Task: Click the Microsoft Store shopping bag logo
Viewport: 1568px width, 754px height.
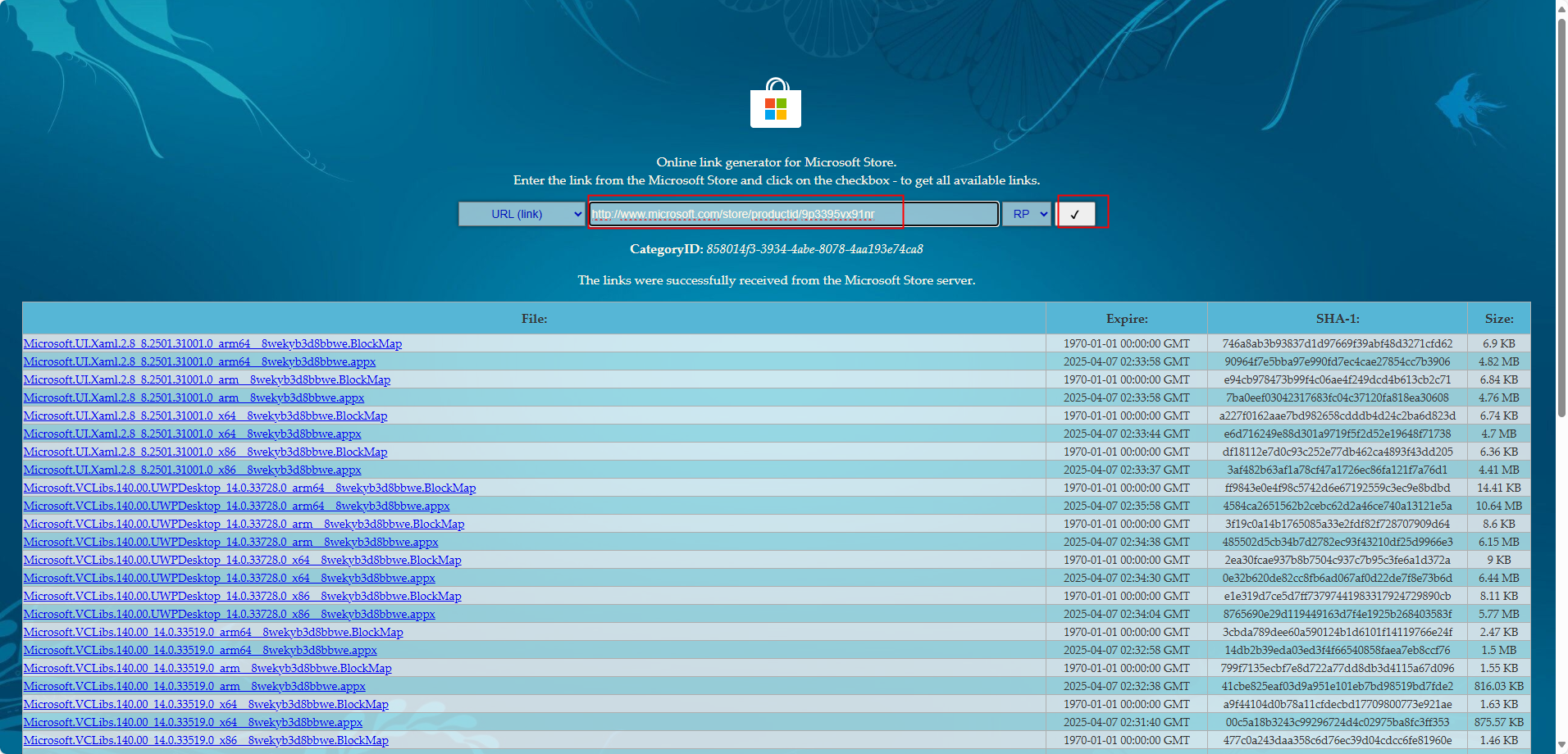Action: [x=776, y=103]
